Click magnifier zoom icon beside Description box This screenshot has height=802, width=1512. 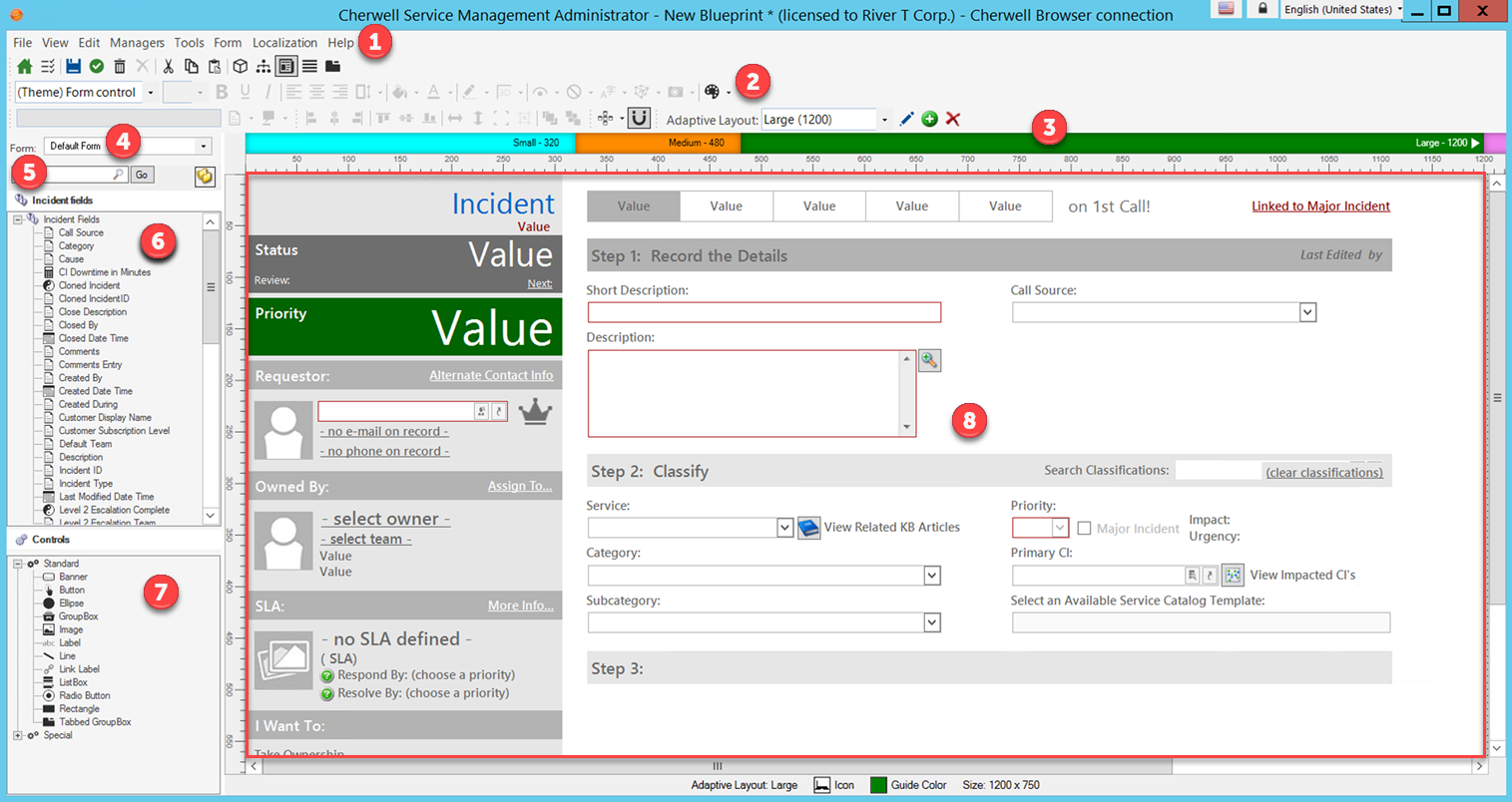(929, 360)
